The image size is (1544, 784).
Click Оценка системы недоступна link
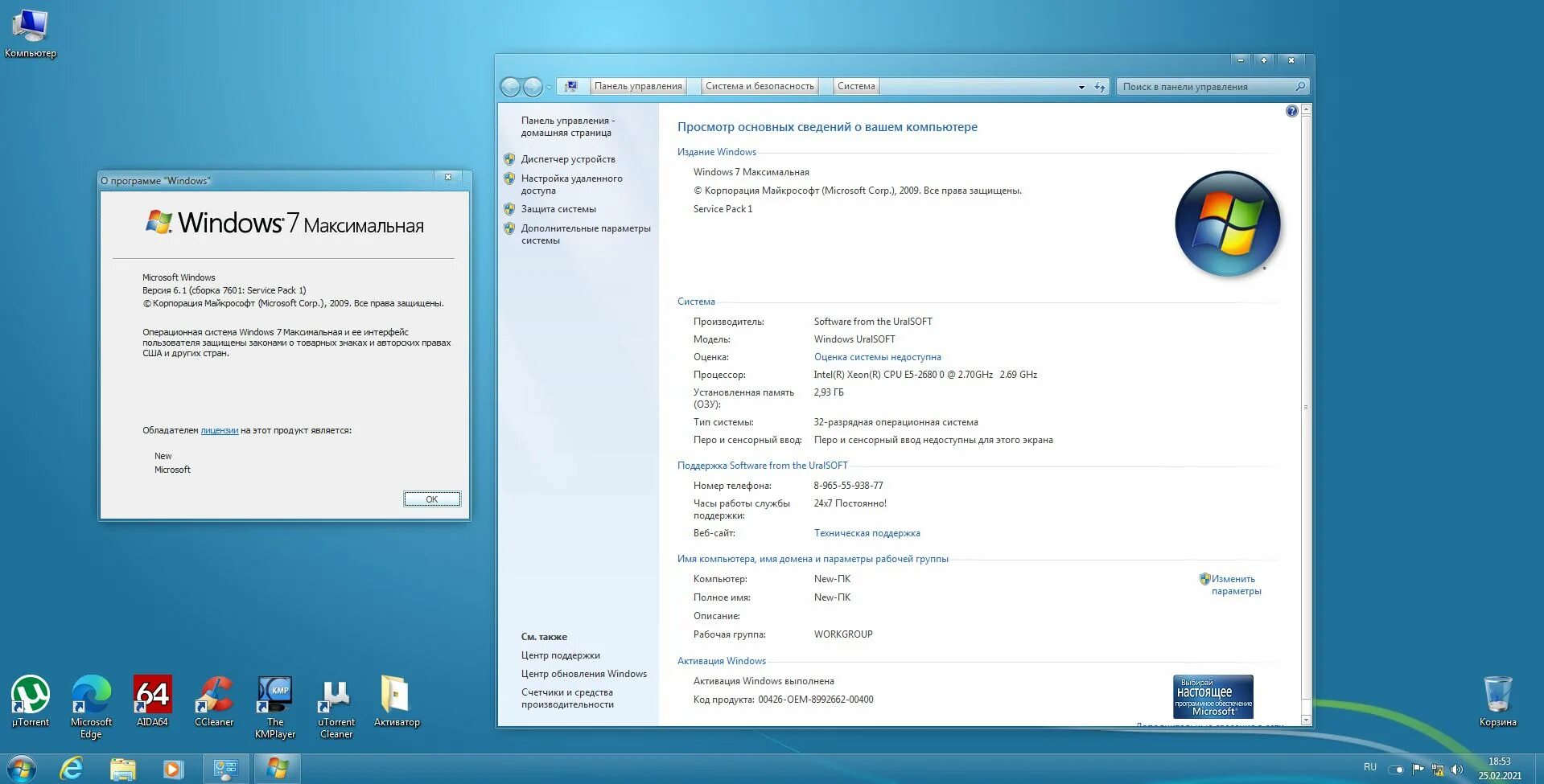coord(877,357)
